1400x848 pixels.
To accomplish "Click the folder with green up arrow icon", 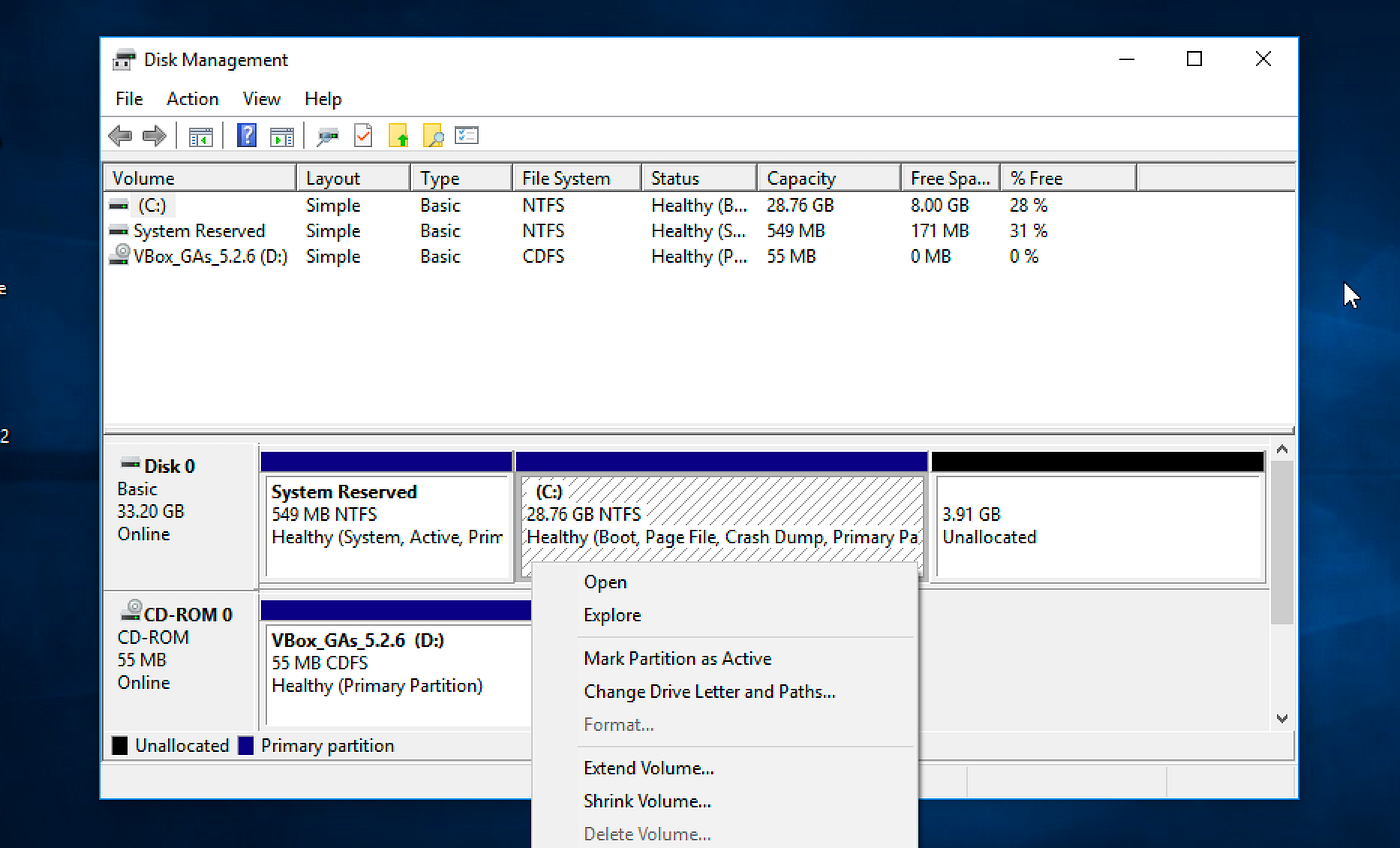I will [398, 135].
